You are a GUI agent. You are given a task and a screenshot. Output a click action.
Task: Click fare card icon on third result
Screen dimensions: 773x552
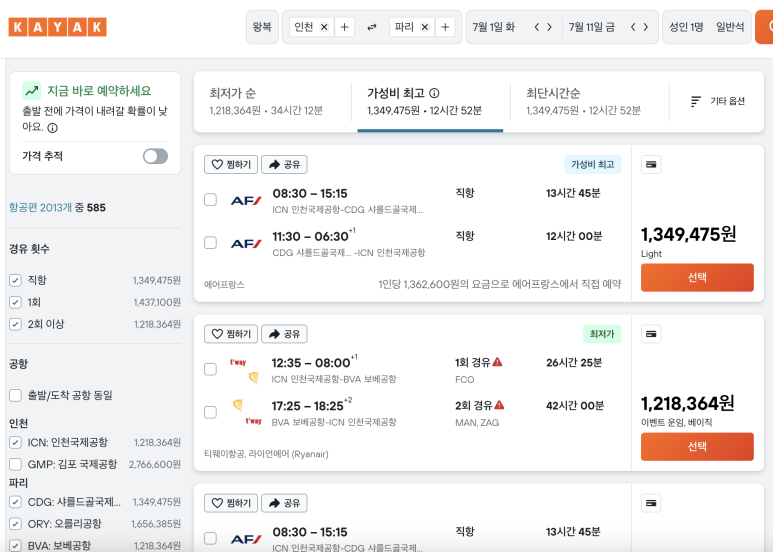(651, 503)
